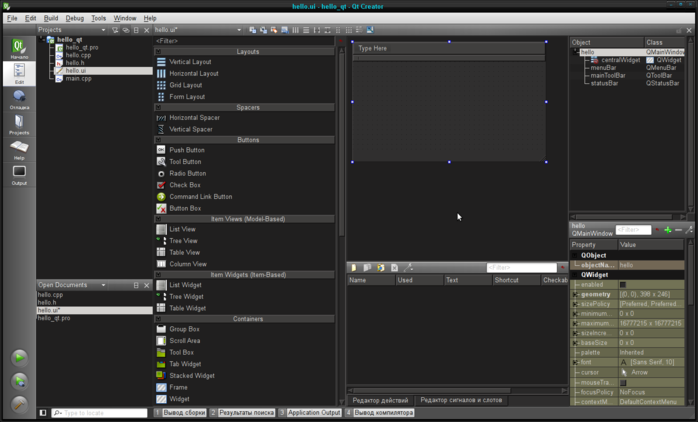The width and height of the screenshot is (698, 422).
Task: Click the Adjust Size toolbar icon
Action: pyautogui.click(x=370, y=30)
